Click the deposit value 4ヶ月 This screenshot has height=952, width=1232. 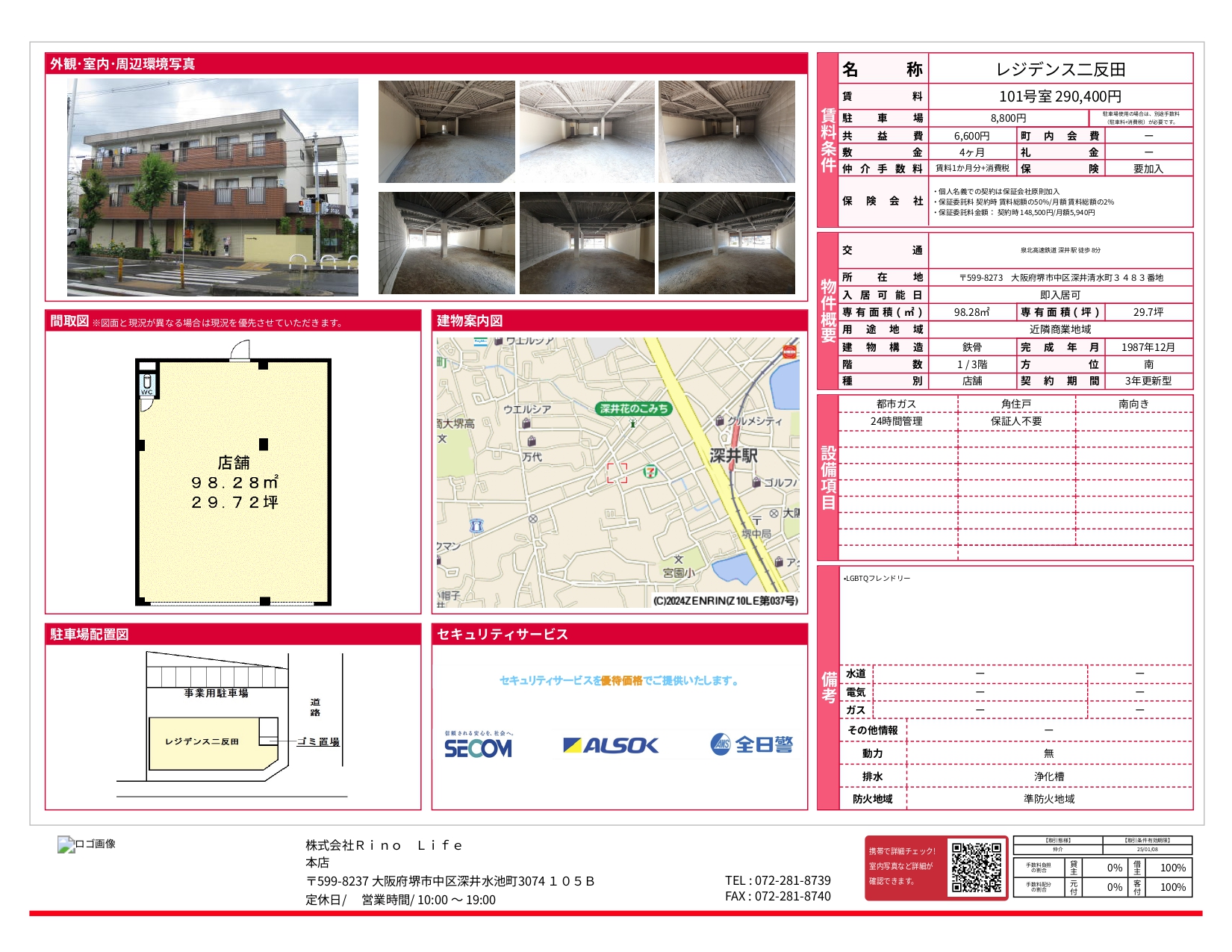point(972,152)
